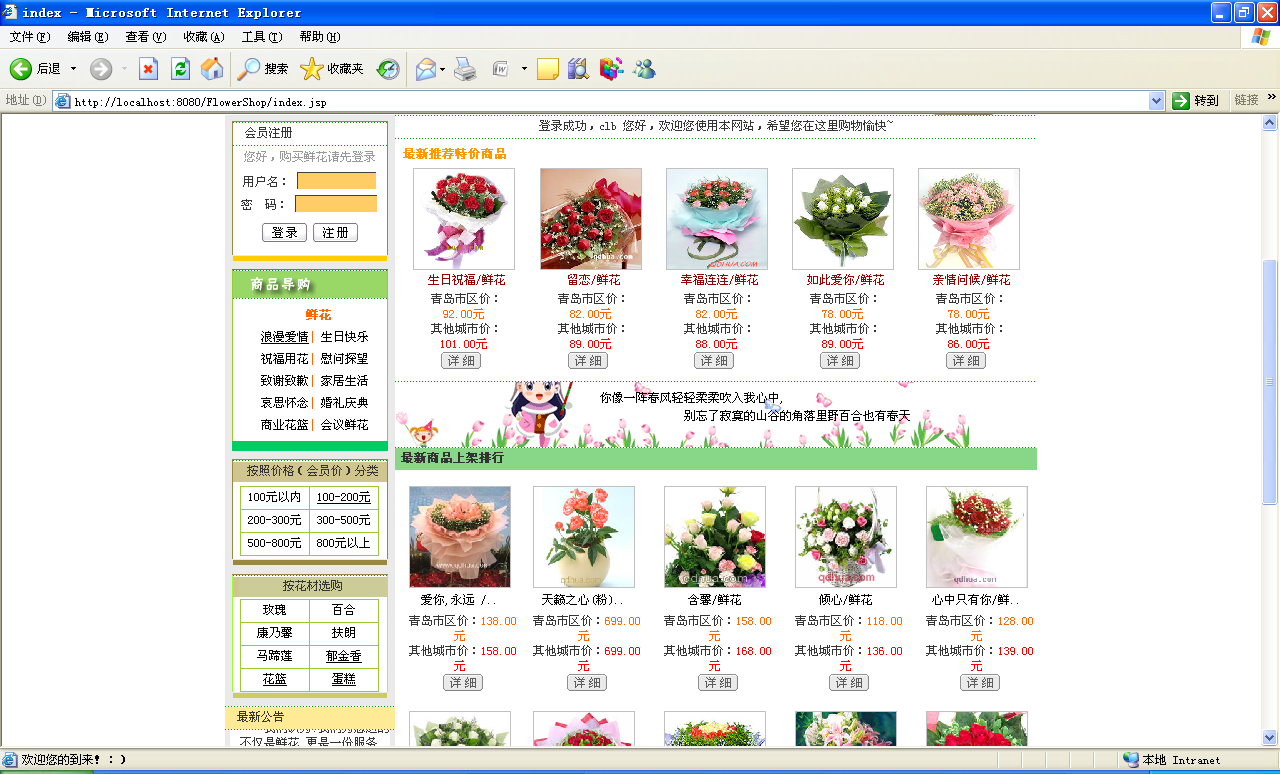Click the green-turned-grey Forward arrow button

[x=101, y=69]
